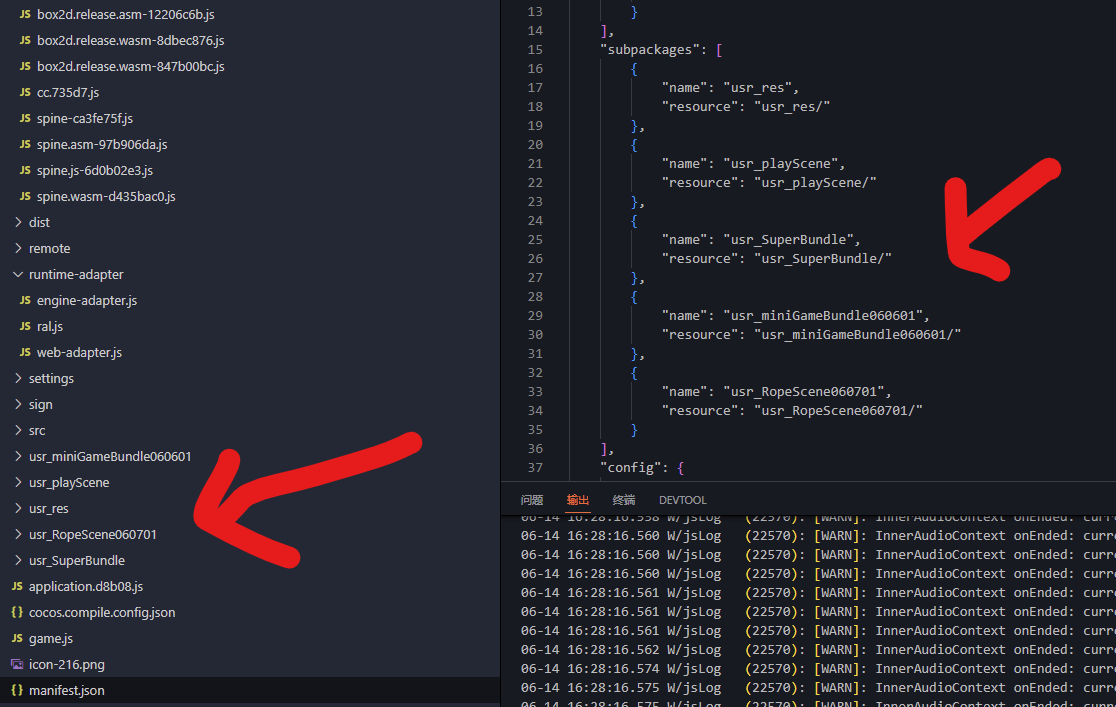The image size is (1116, 707).
Task: Click "usr_RopeScene060701/" resource value
Action: [x=838, y=411]
